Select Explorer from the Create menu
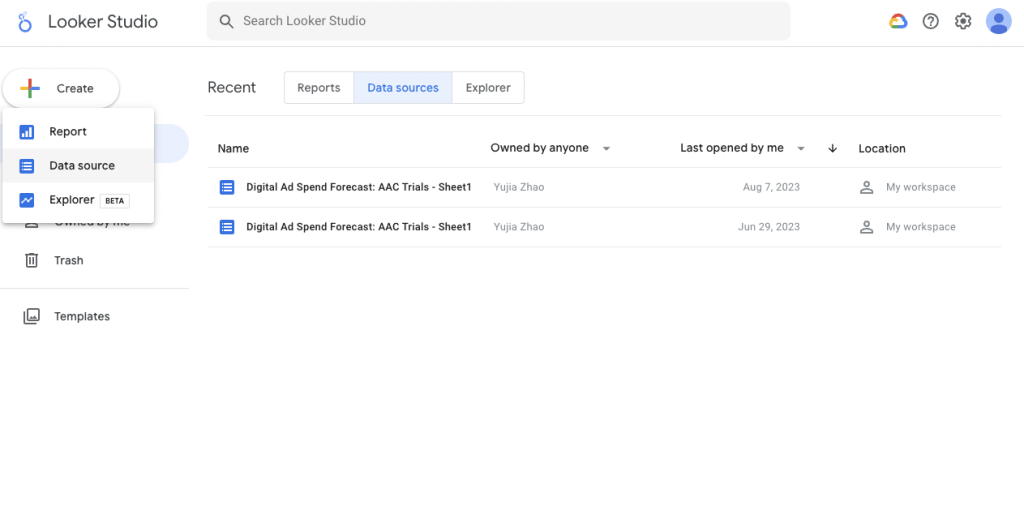The height and width of the screenshot is (519, 1024). point(78,200)
